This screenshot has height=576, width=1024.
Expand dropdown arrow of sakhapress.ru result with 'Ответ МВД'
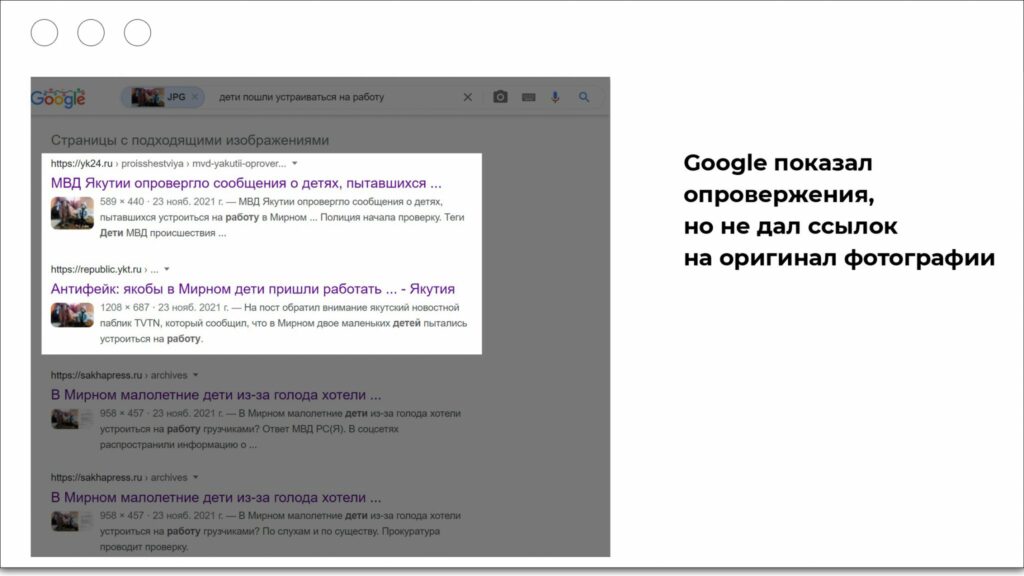point(195,375)
